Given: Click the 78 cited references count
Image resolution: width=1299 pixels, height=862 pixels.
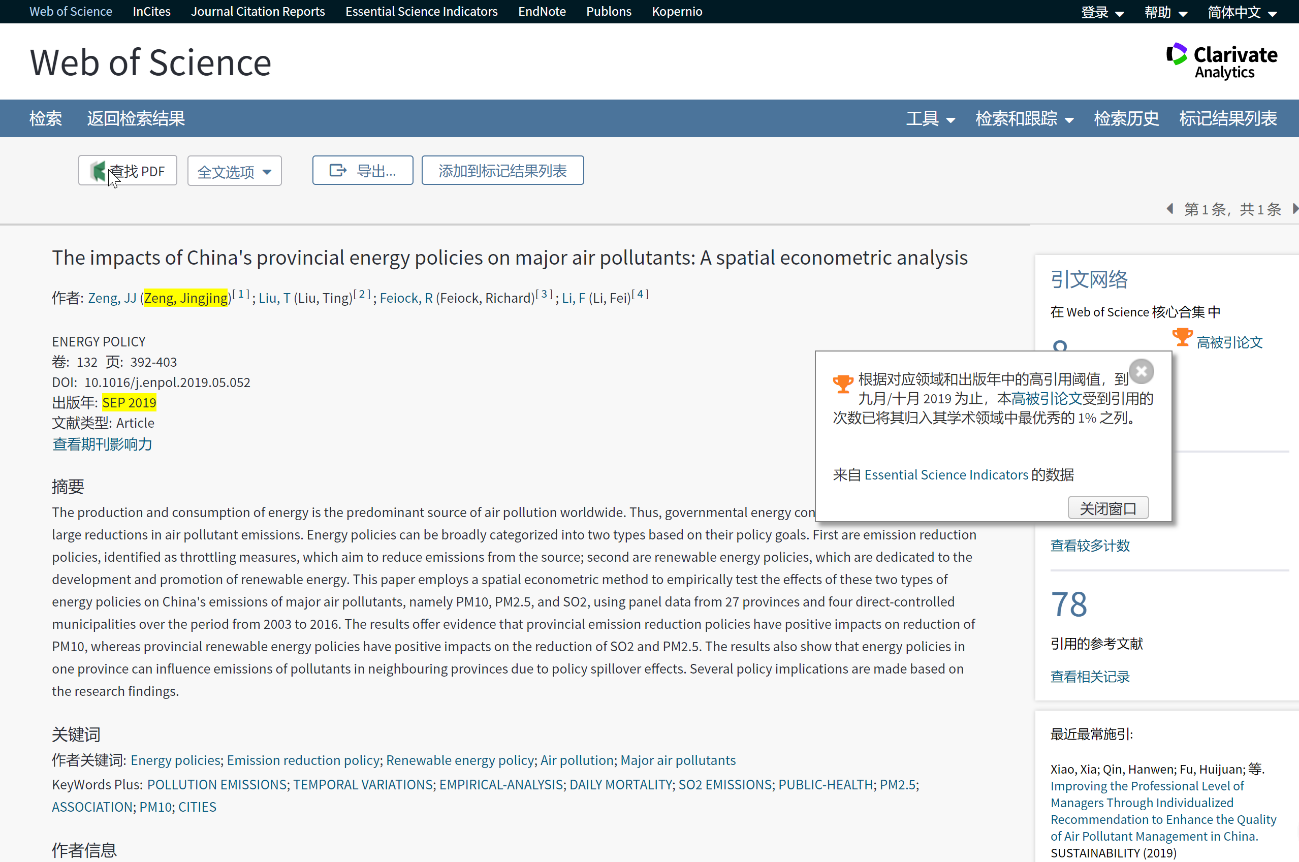Looking at the screenshot, I should click(x=1069, y=605).
